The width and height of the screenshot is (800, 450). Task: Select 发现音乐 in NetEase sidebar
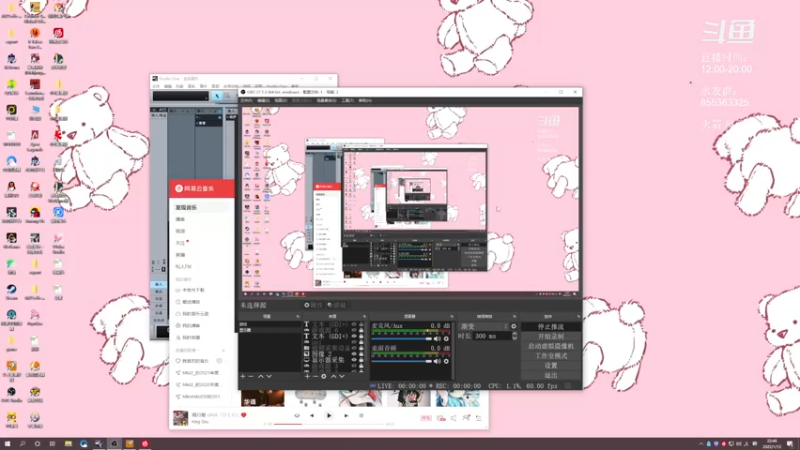(186, 208)
